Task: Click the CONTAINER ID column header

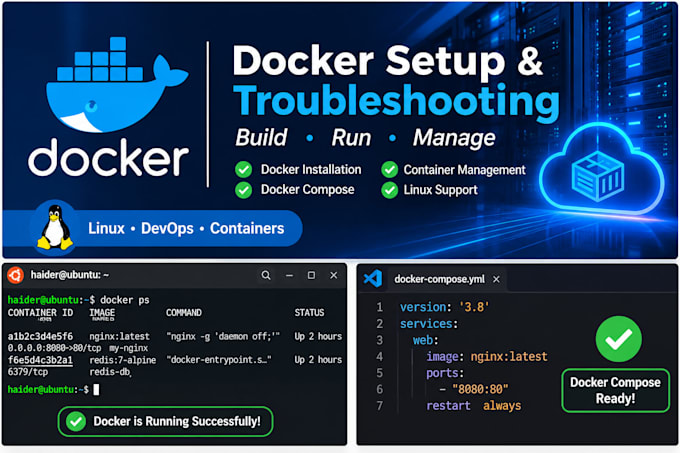Action: point(40,313)
